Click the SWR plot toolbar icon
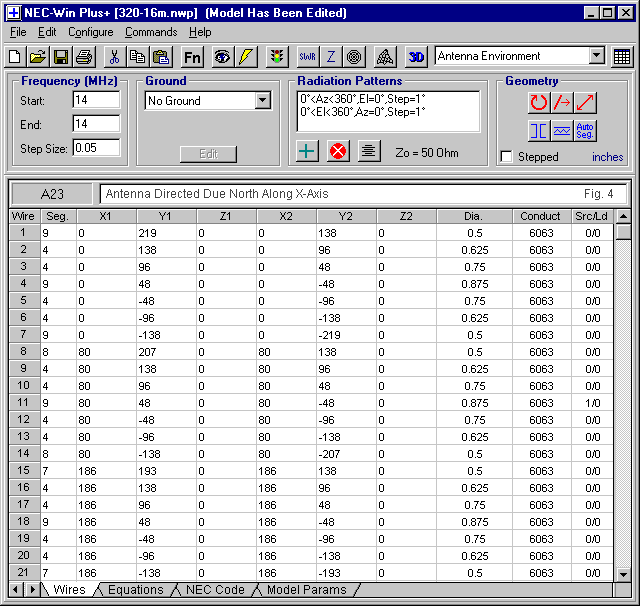The image size is (640, 606). [x=307, y=57]
